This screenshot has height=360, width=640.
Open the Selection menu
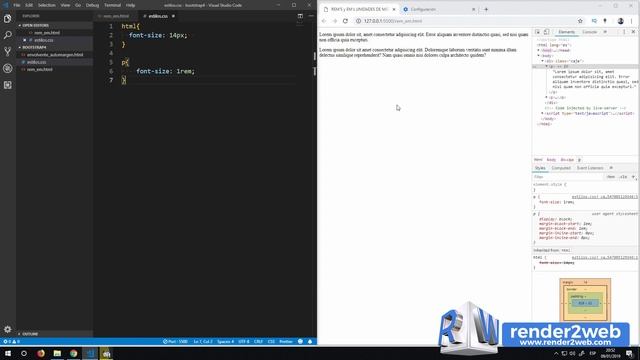click(x=47, y=5)
